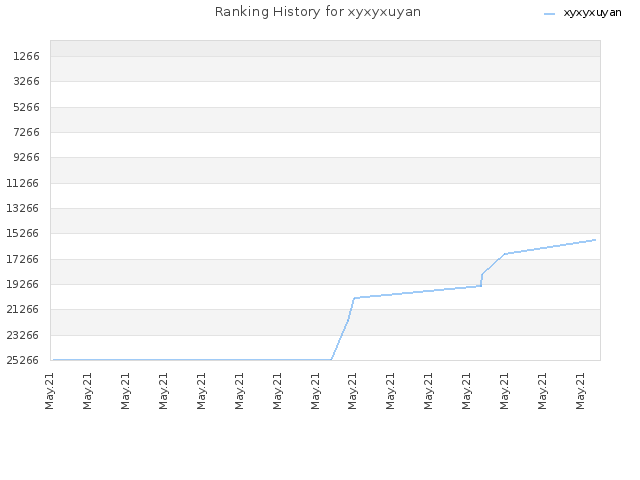Click the y-axis label 19266
Image resolution: width=640 pixels, height=480 pixels.
(x=23, y=284)
